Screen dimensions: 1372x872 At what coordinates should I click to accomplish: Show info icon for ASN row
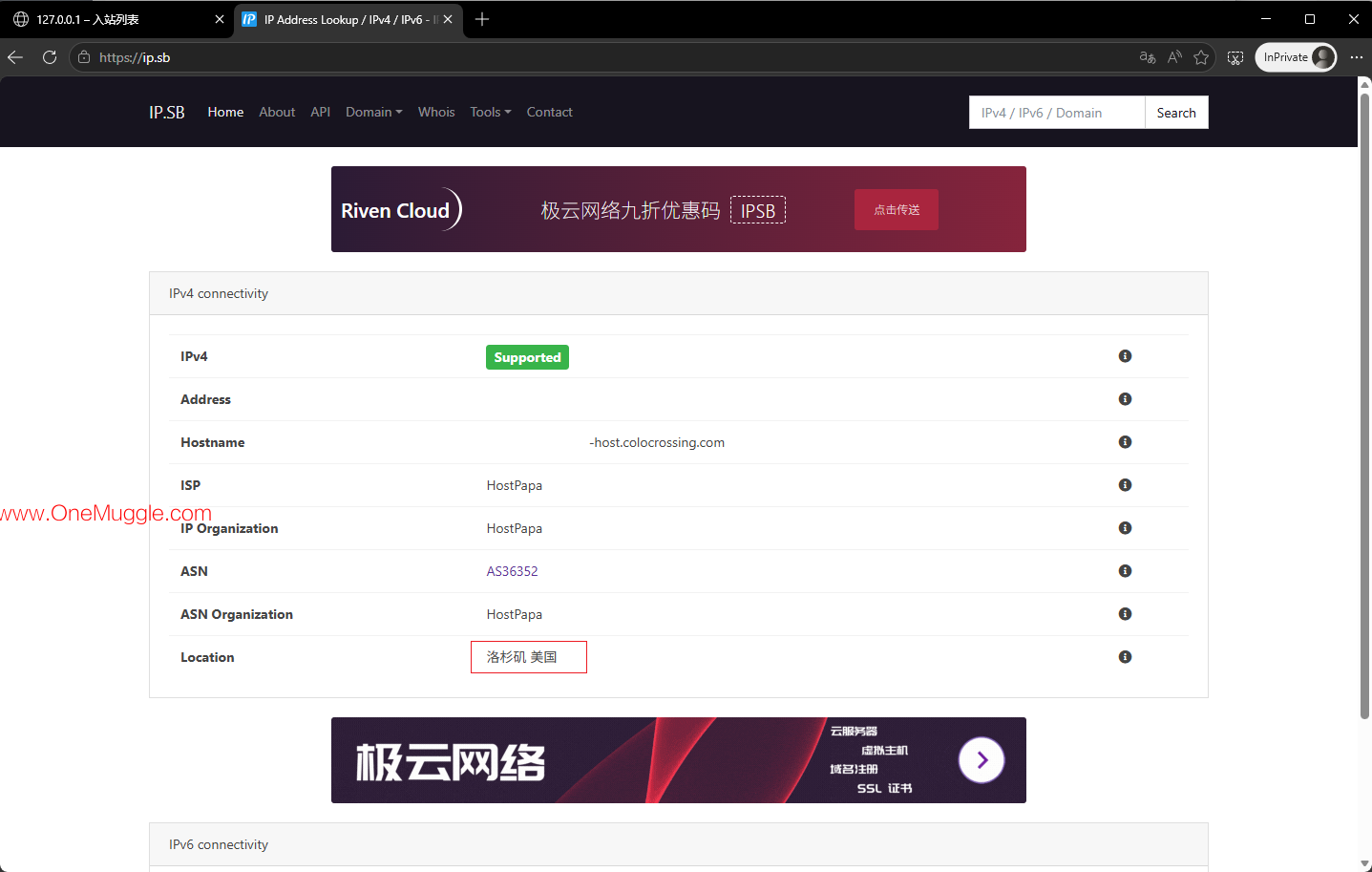pyautogui.click(x=1125, y=571)
